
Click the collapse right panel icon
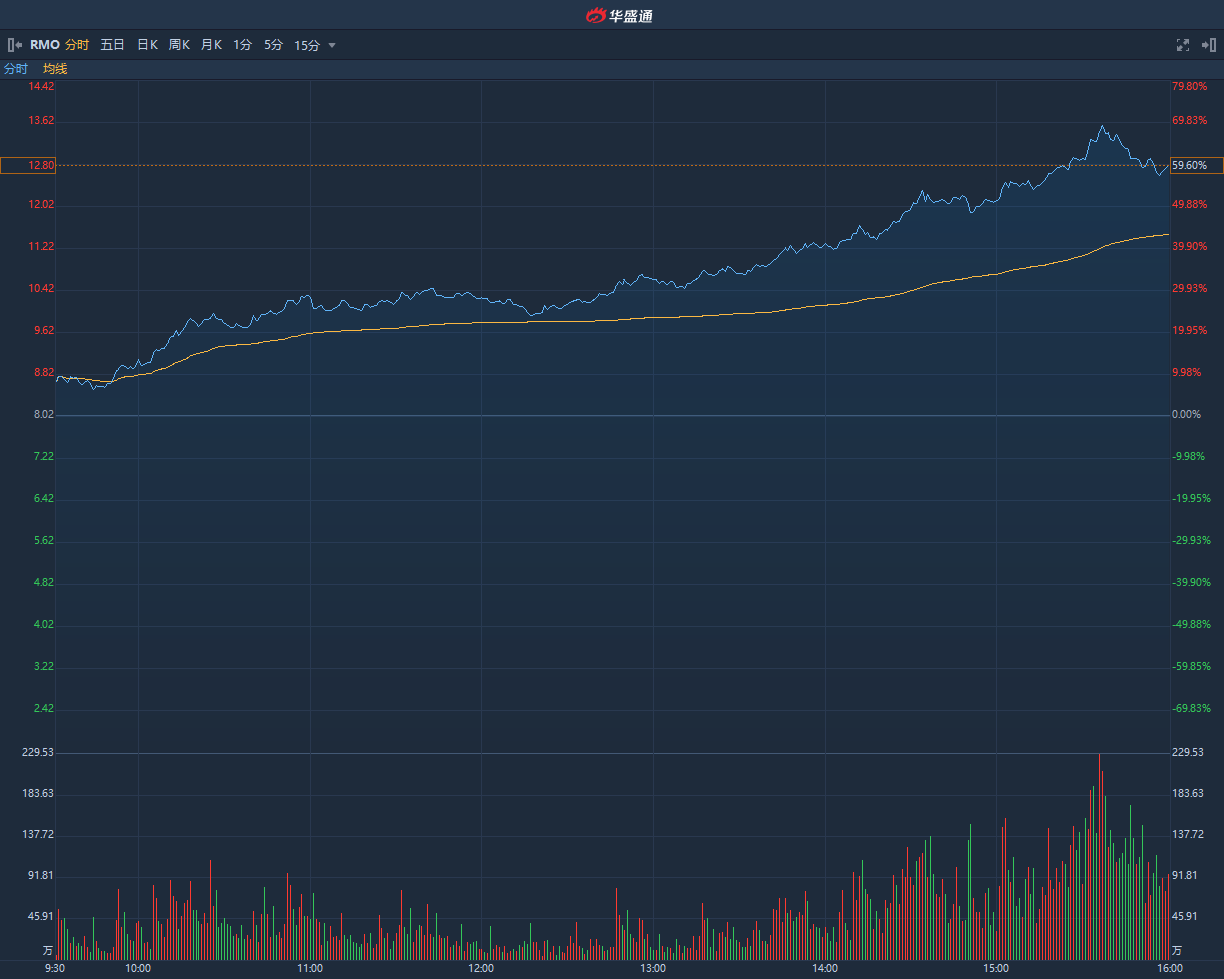pyautogui.click(x=1208, y=45)
